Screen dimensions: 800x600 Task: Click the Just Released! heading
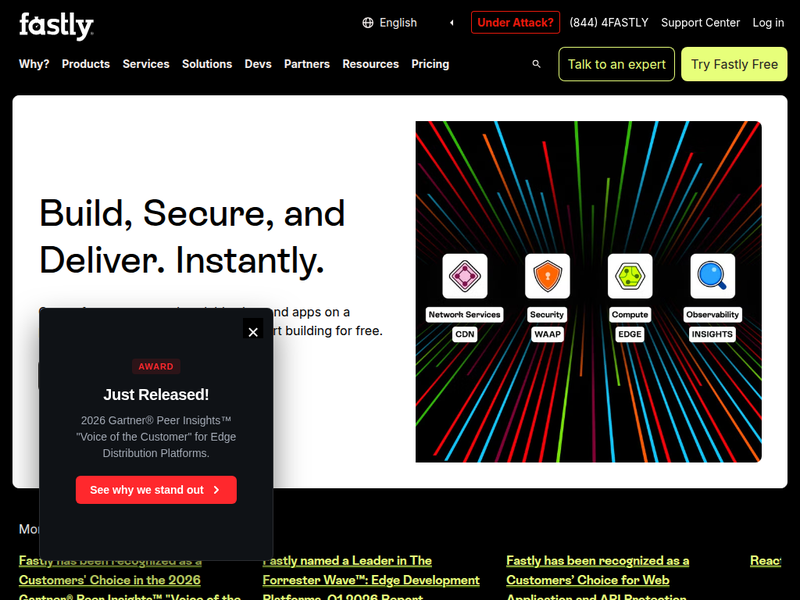(156, 394)
